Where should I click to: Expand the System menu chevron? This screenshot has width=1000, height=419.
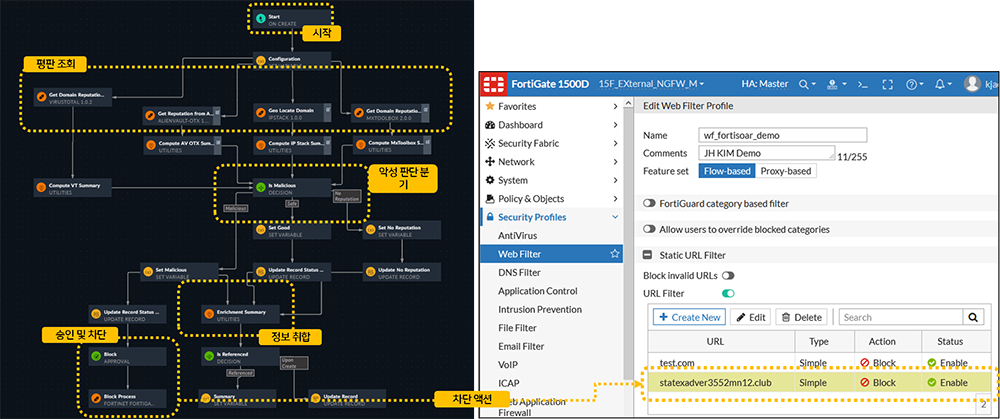tap(615, 180)
